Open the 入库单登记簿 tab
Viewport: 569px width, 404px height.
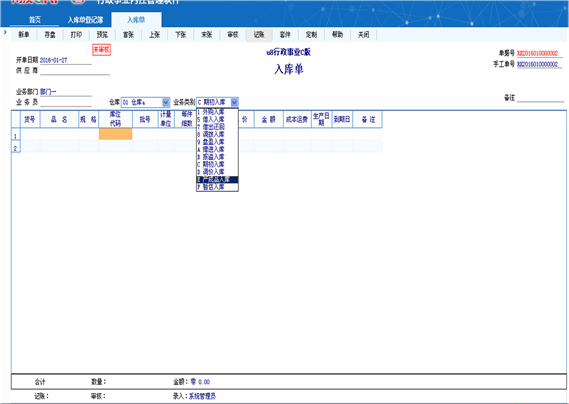tap(85, 20)
